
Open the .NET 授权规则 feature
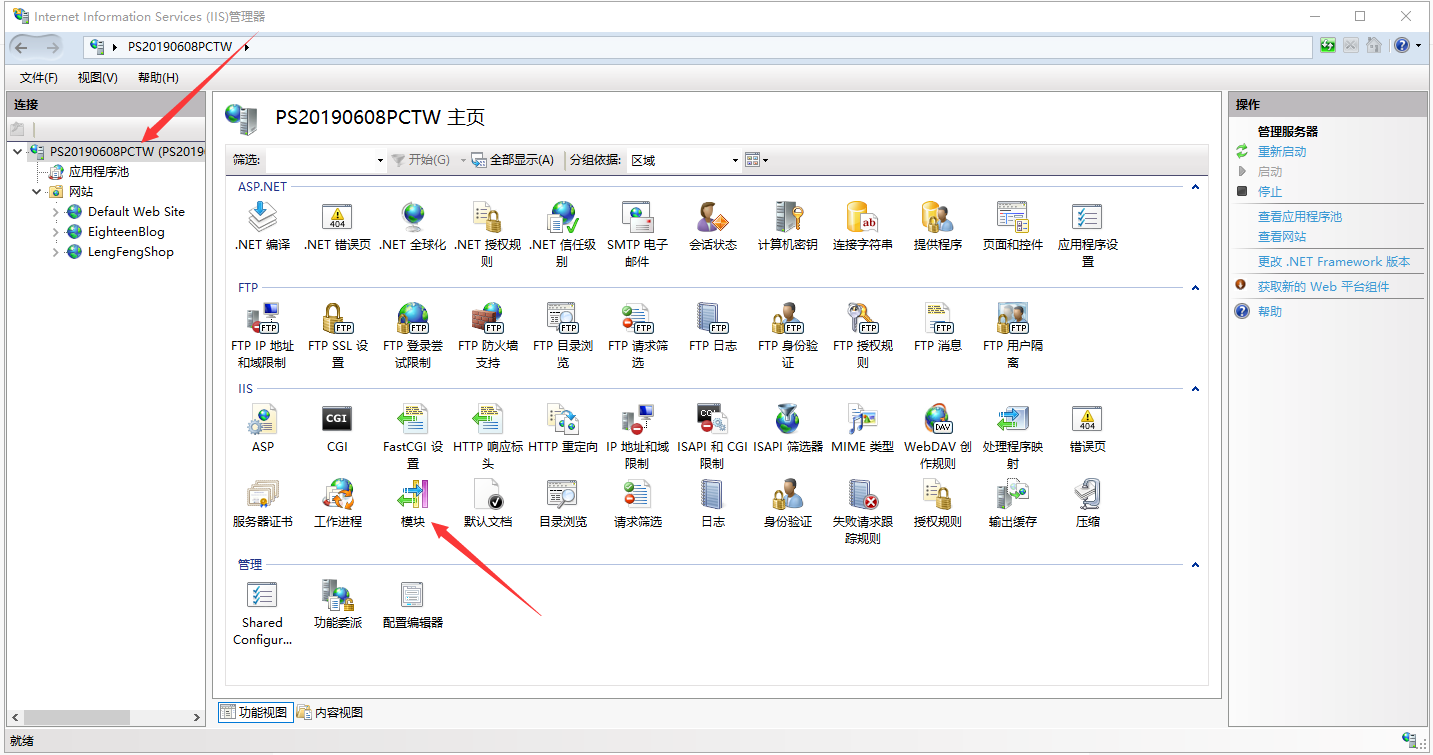(x=487, y=234)
